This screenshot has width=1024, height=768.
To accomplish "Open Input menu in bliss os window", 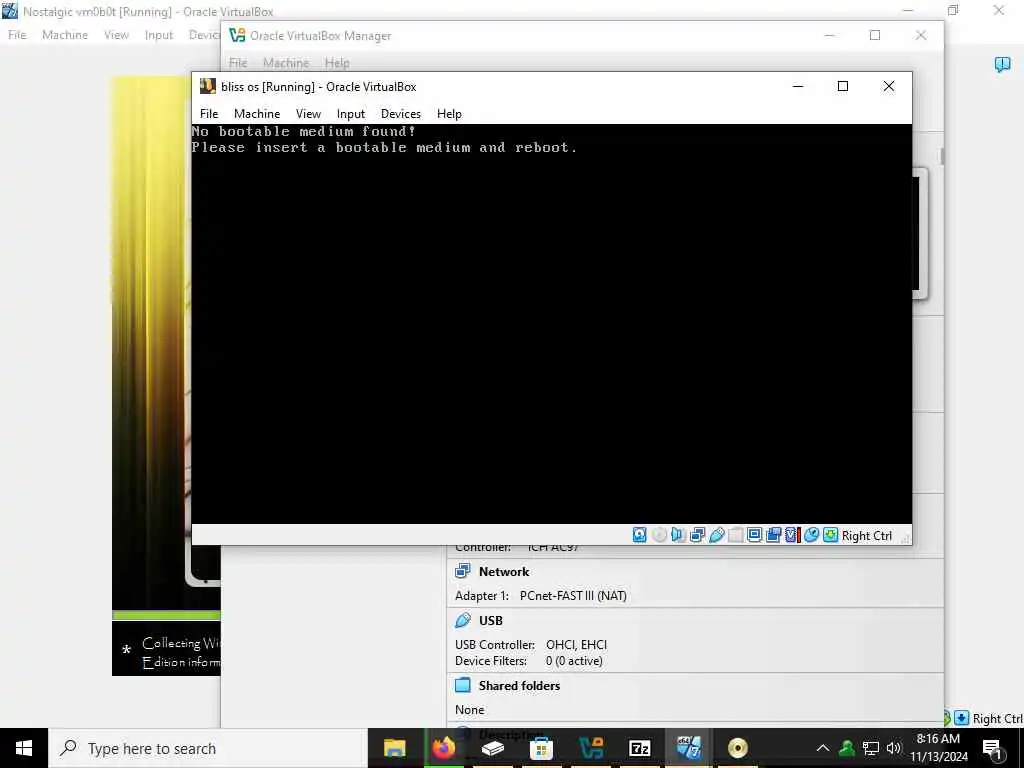I will point(351,114).
